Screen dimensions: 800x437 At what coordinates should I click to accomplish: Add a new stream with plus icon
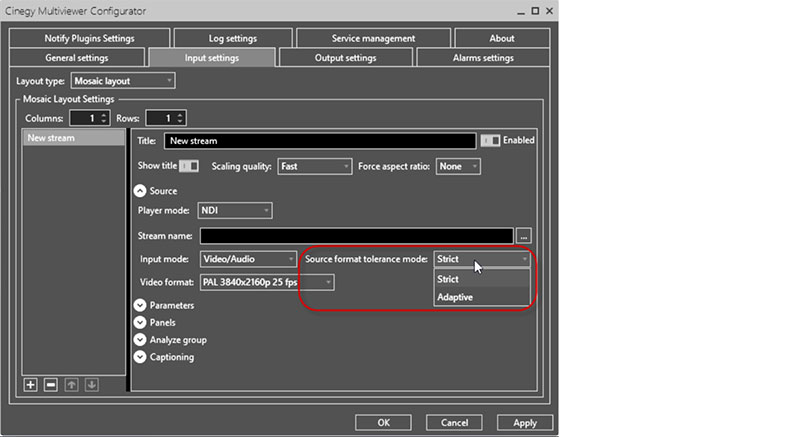pyautogui.click(x=31, y=385)
